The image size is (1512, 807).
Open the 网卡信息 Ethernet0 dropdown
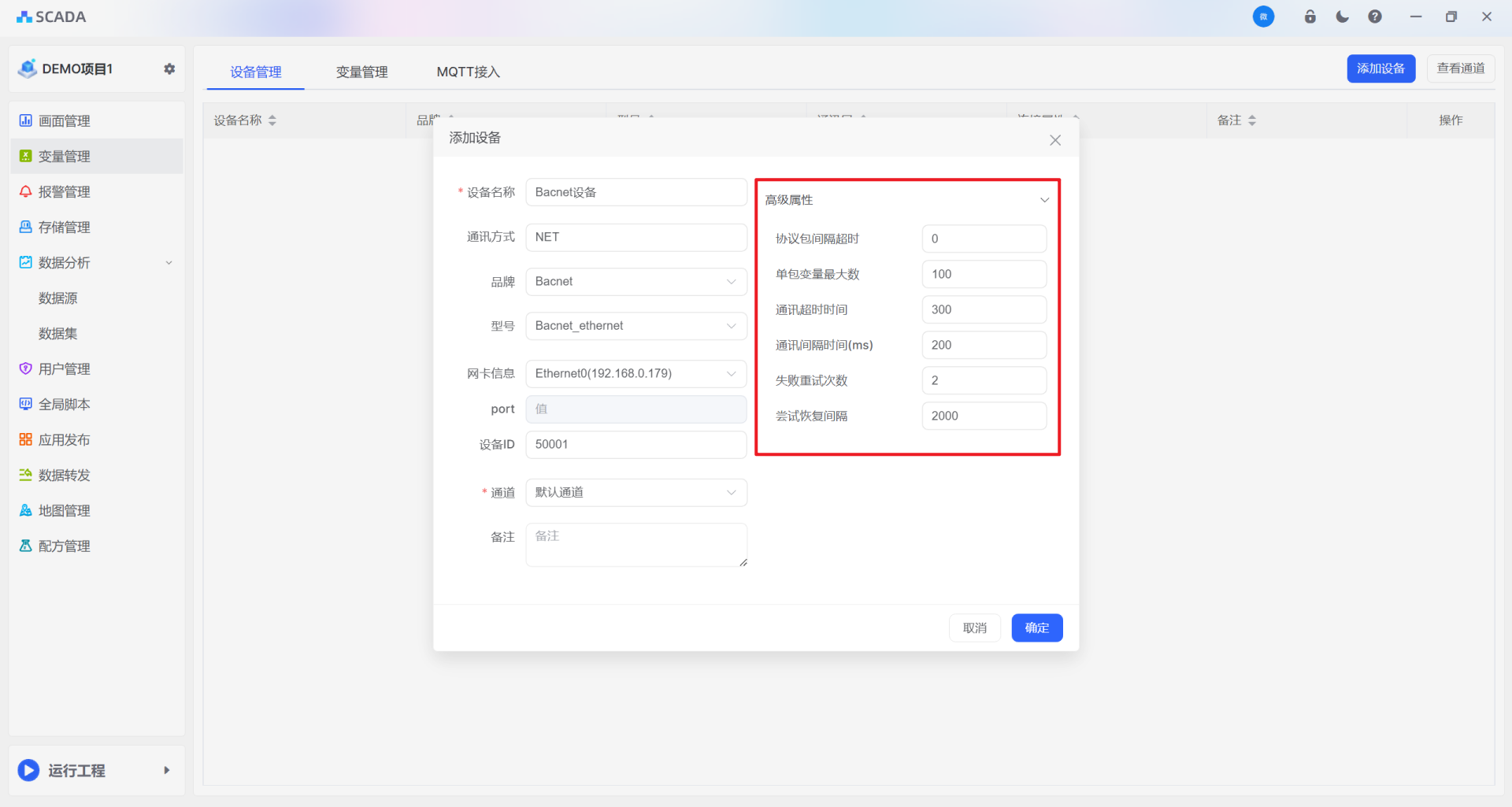tap(636, 374)
